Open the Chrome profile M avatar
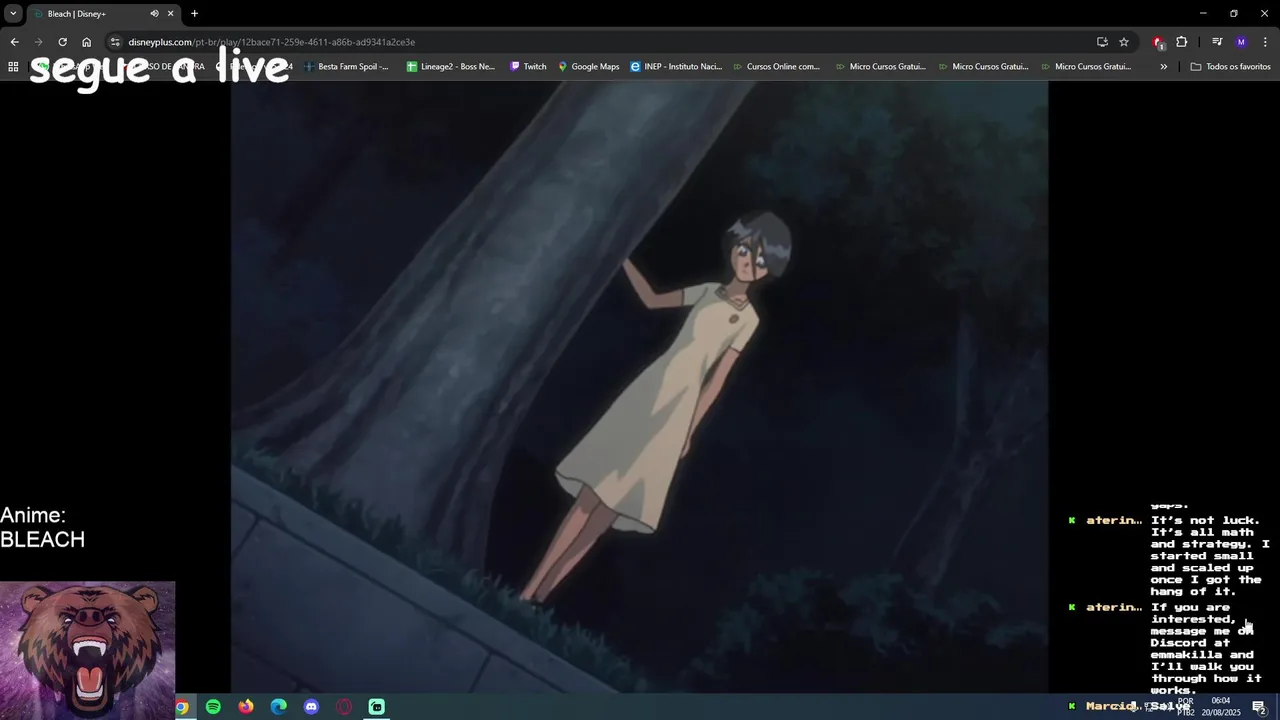1280x720 pixels. 1241,42
